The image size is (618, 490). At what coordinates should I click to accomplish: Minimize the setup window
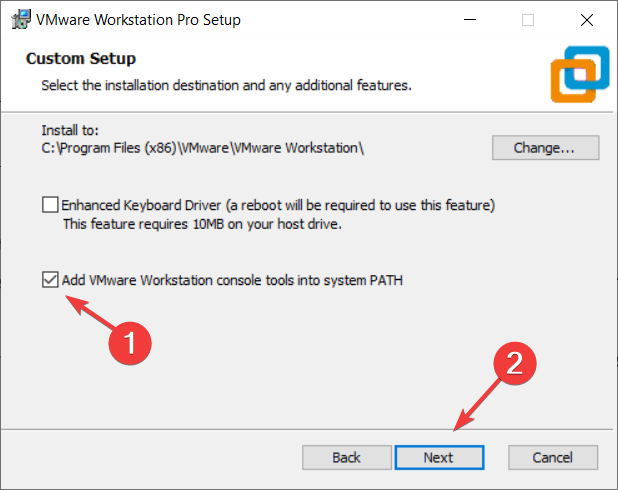point(470,20)
